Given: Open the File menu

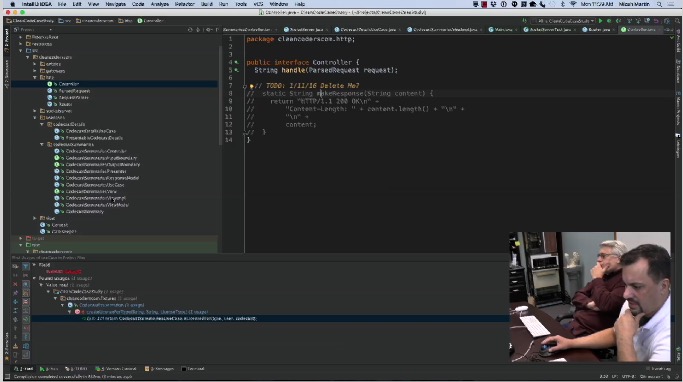Looking at the screenshot, I should pyautogui.click(x=62, y=4).
